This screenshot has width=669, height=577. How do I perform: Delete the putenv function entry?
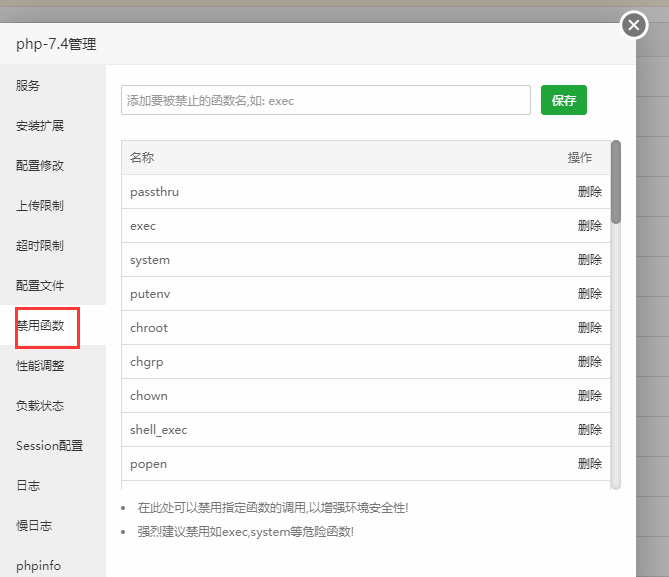click(x=590, y=294)
